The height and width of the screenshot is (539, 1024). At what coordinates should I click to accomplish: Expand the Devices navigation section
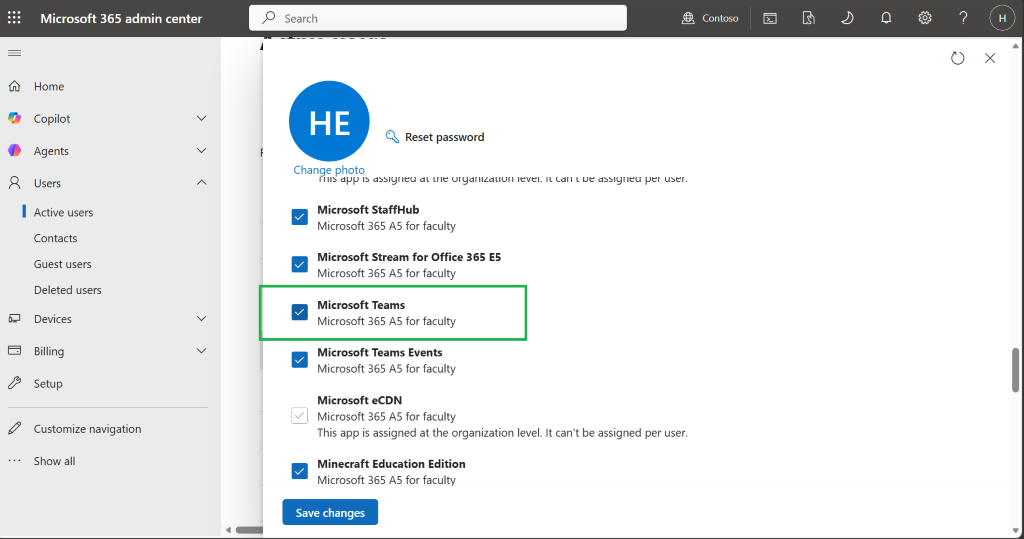[201, 319]
